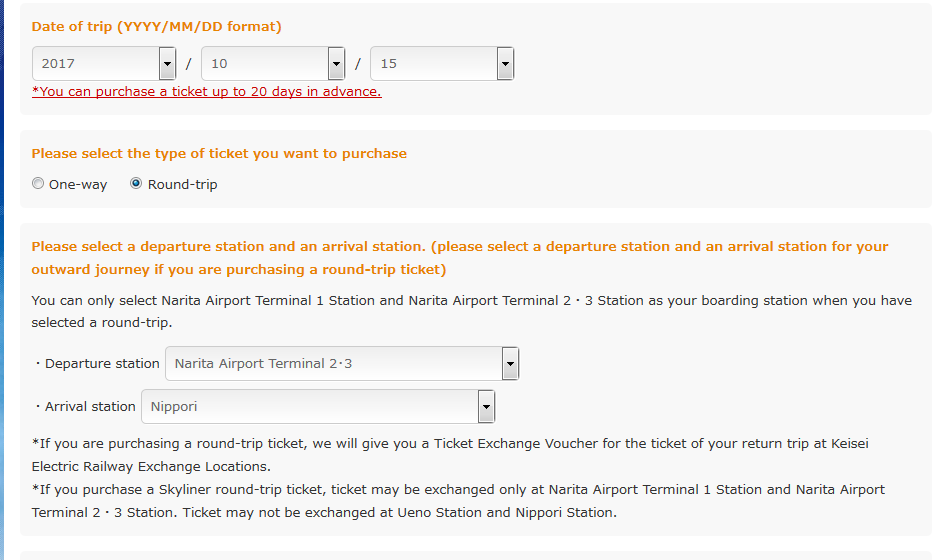Click the Round-trip text label
This screenshot has height=560, width=940.
(x=182, y=185)
